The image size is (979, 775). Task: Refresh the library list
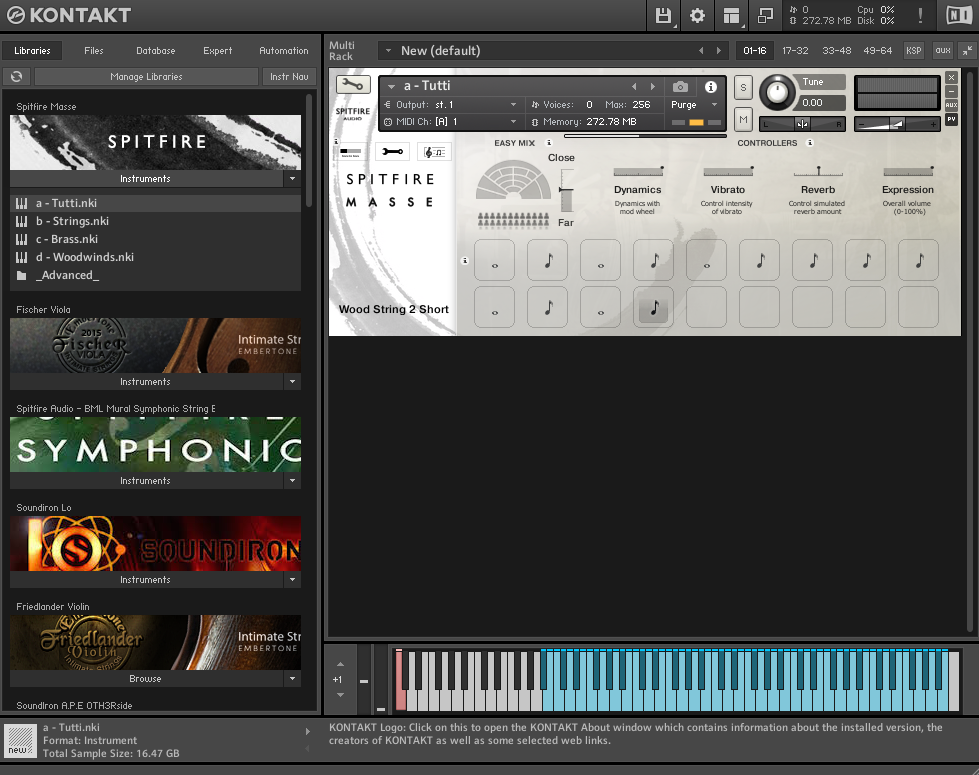17,76
